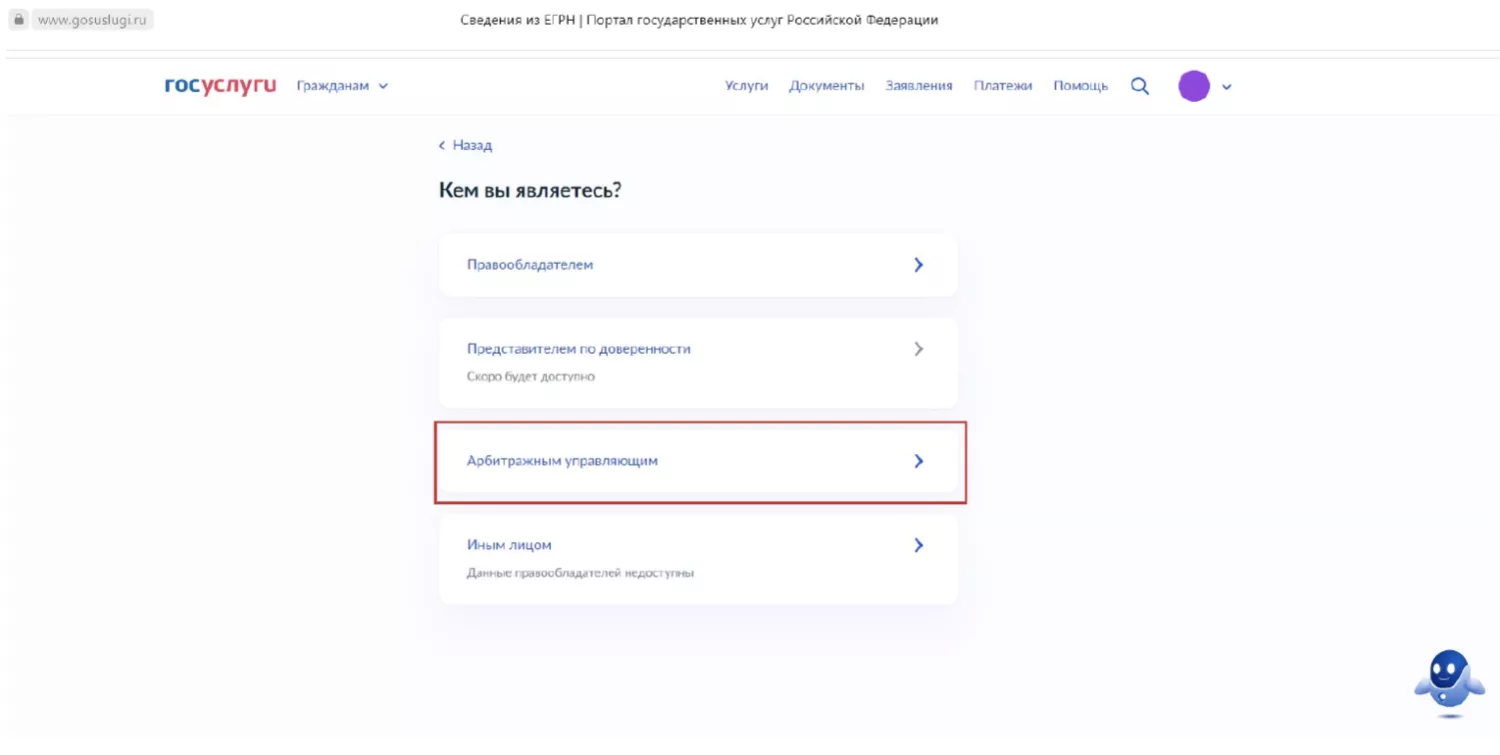The width and height of the screenshot is (1500, 755).
Task: Click arrow icon on Правообладателем card
Action: [x=918, y=265]
